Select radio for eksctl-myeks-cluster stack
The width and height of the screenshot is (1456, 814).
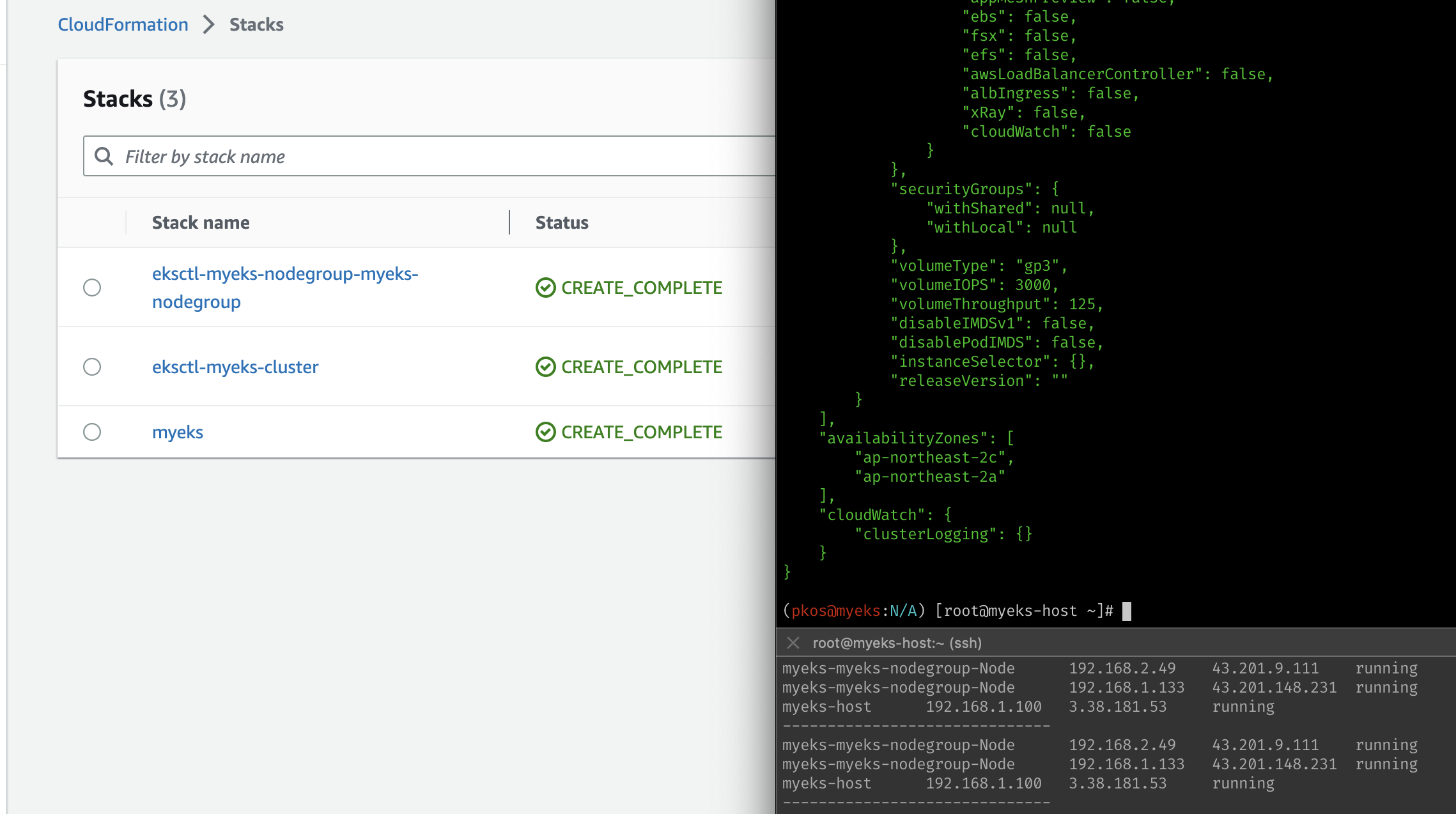[92, 367]
